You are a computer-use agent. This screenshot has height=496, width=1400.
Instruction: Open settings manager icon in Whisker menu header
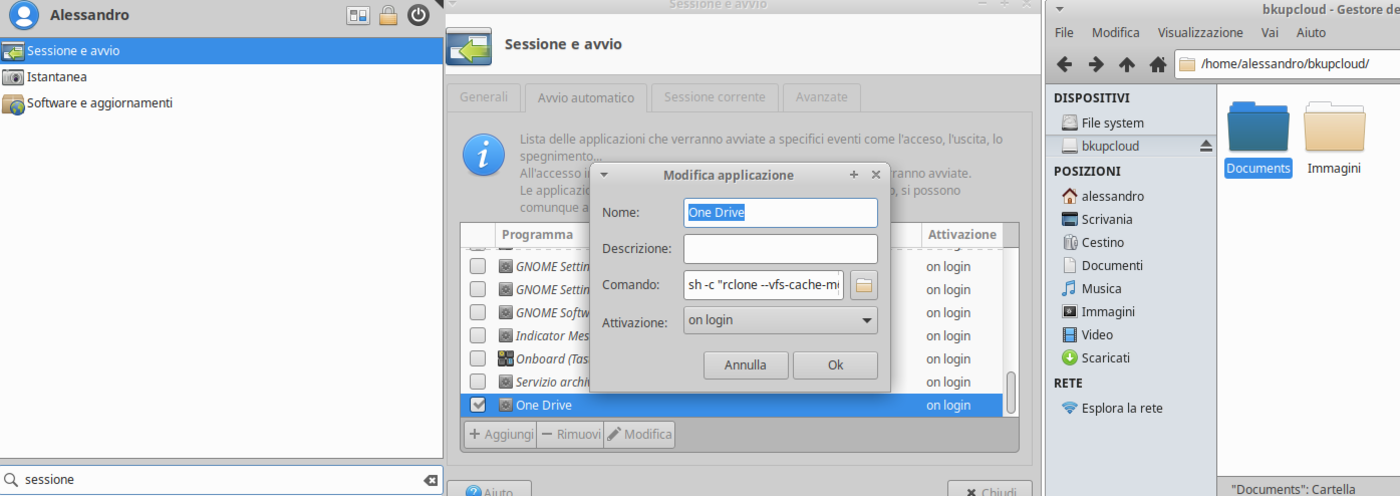[x=358, y=15]
